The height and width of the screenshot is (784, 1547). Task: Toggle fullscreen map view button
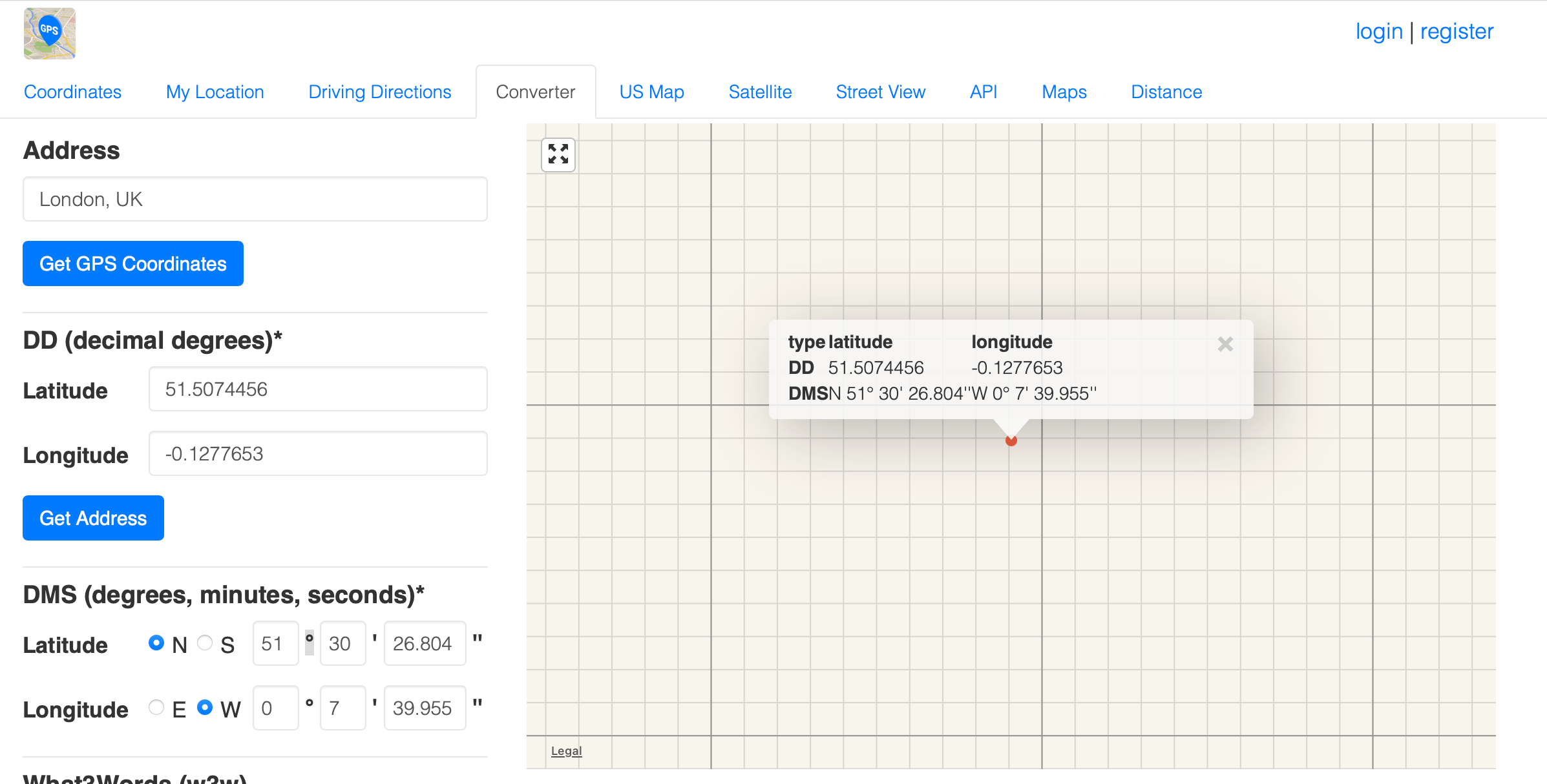pyautogui.click(x=558, y=154)
